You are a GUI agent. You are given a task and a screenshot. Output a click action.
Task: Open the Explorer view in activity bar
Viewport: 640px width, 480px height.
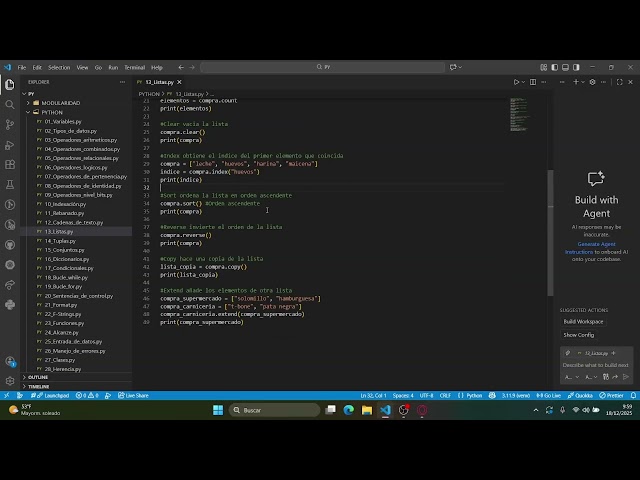coord(10,84)
